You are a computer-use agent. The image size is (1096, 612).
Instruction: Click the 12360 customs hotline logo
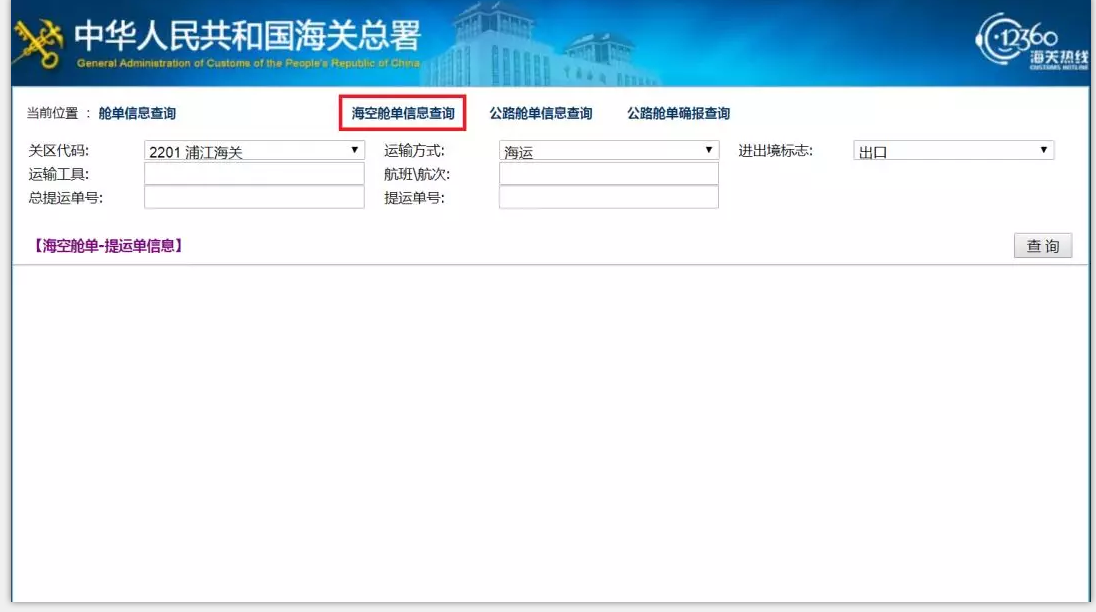(1031, 42)
